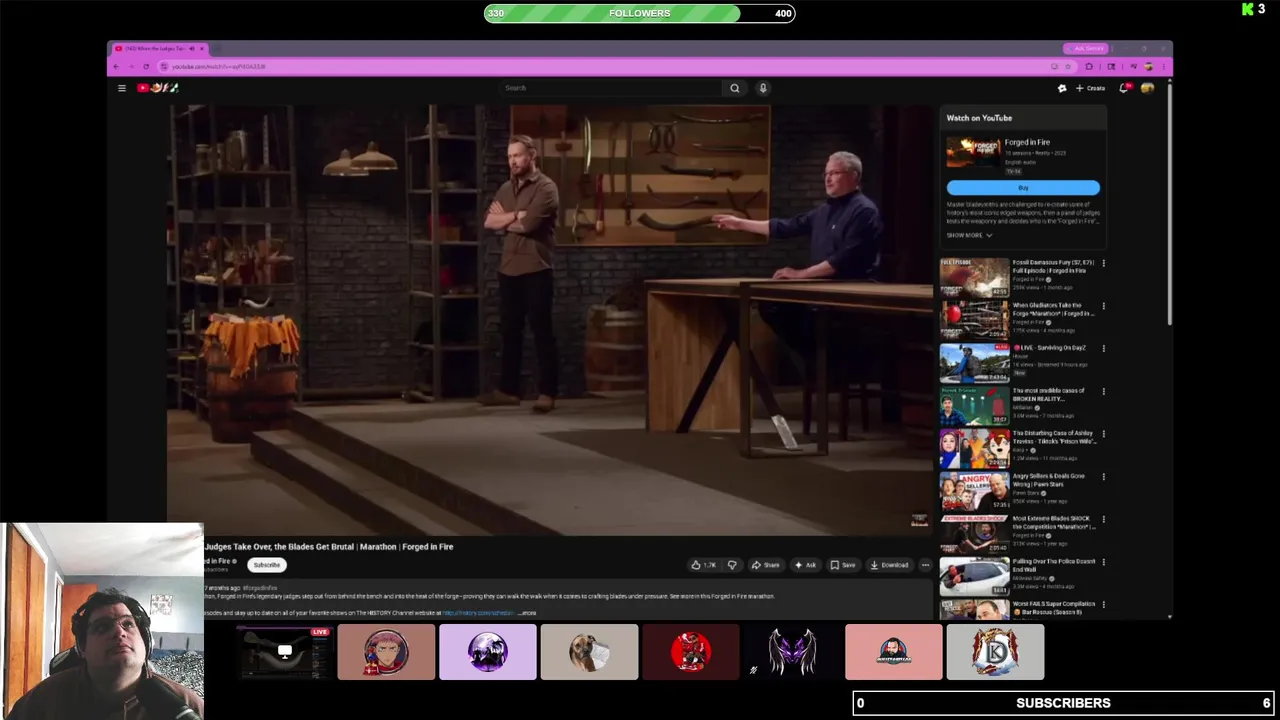Click the icon left of Create
The image size is (1280, 720).
[x=1062, y=88]
